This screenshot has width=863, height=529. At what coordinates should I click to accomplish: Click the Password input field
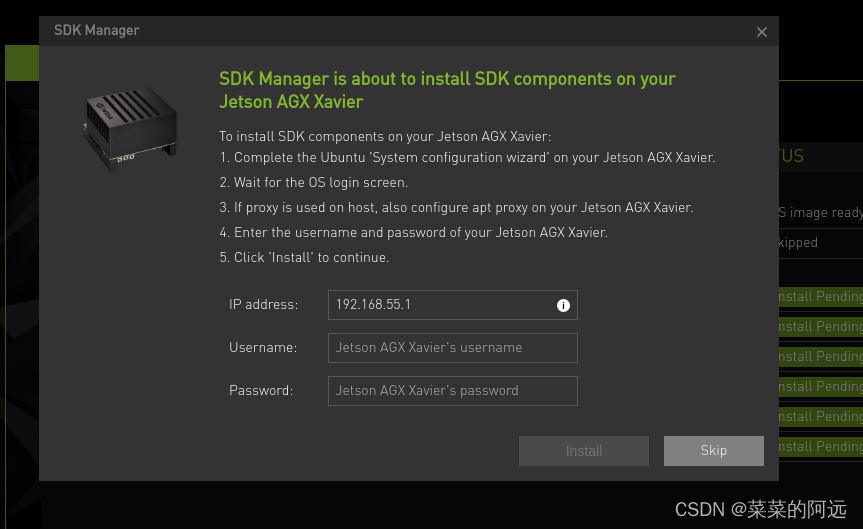(x=452, y=391)
